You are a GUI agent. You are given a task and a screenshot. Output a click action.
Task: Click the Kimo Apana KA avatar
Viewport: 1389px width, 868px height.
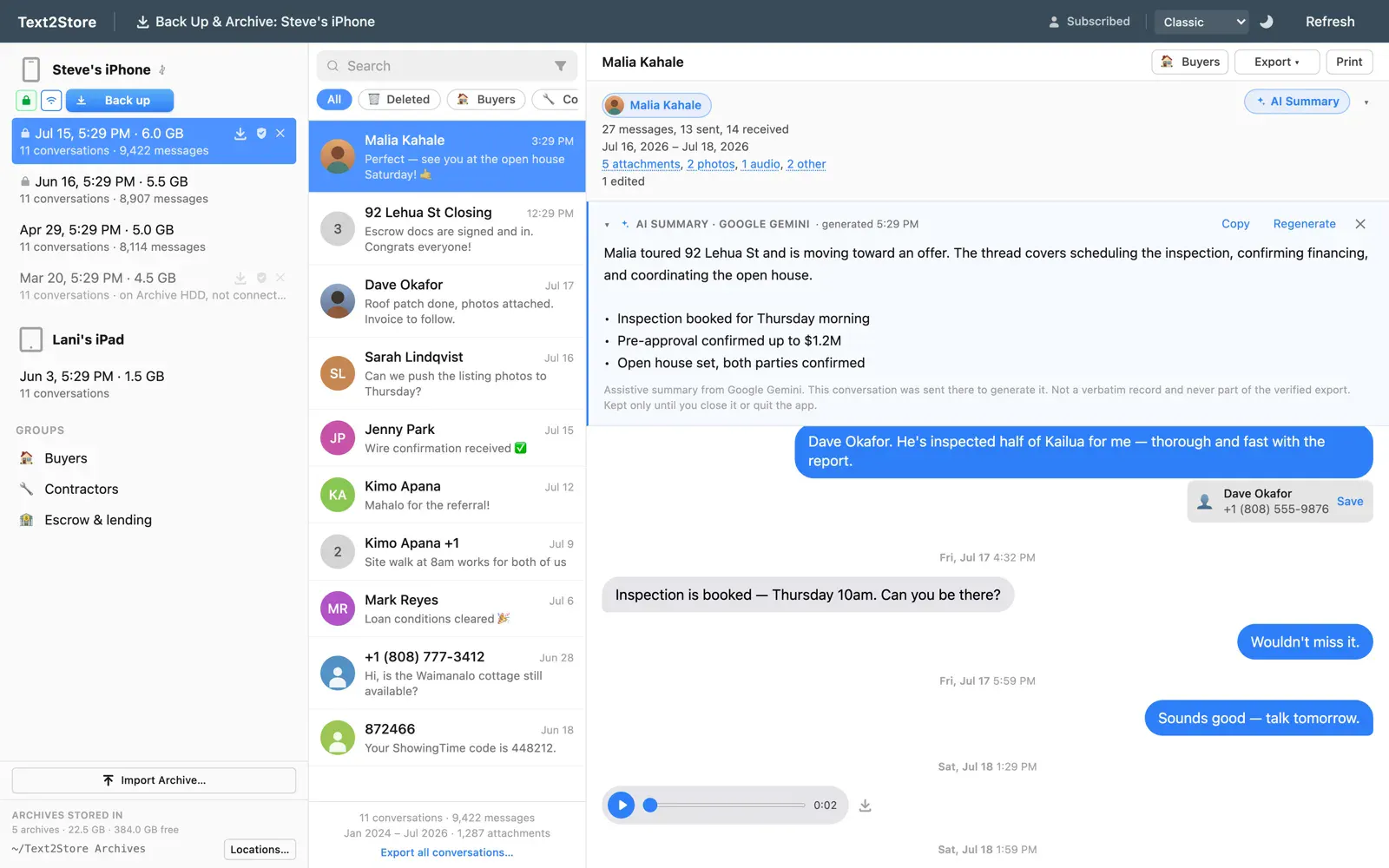[338, 495]
